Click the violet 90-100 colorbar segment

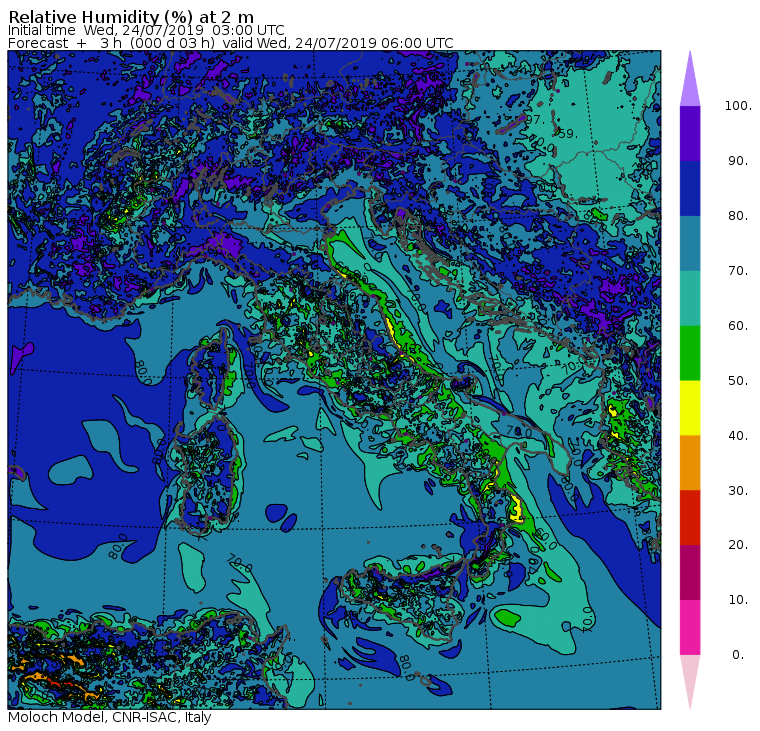click(690, 133)
